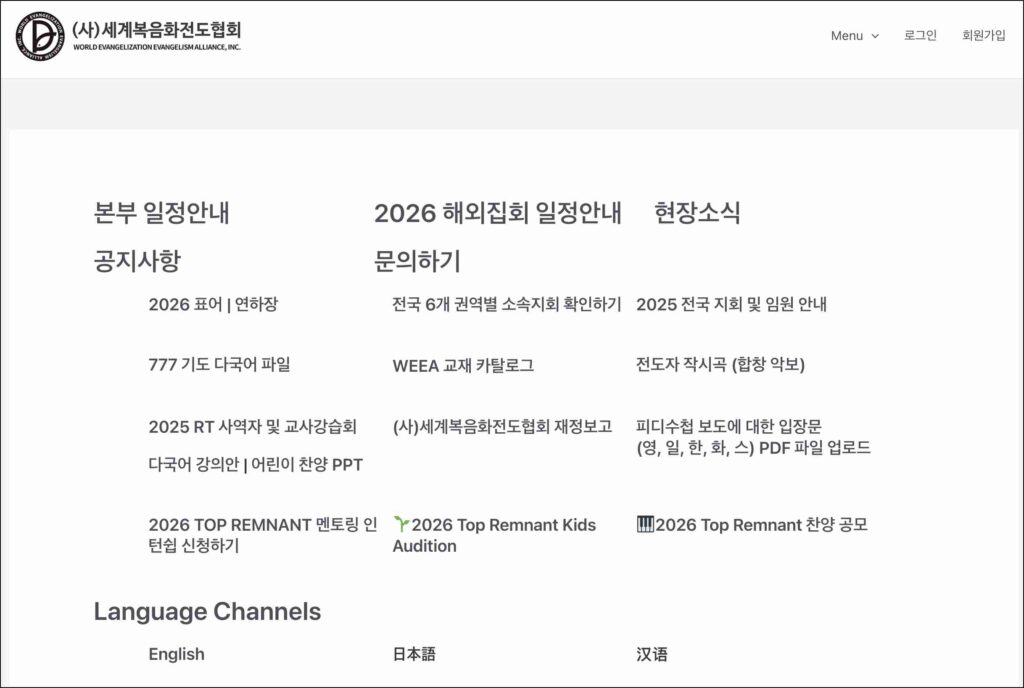Screen dimensions: 1024x688
Task: Open 문의하기 contact page
Action: tap(417, 262)
